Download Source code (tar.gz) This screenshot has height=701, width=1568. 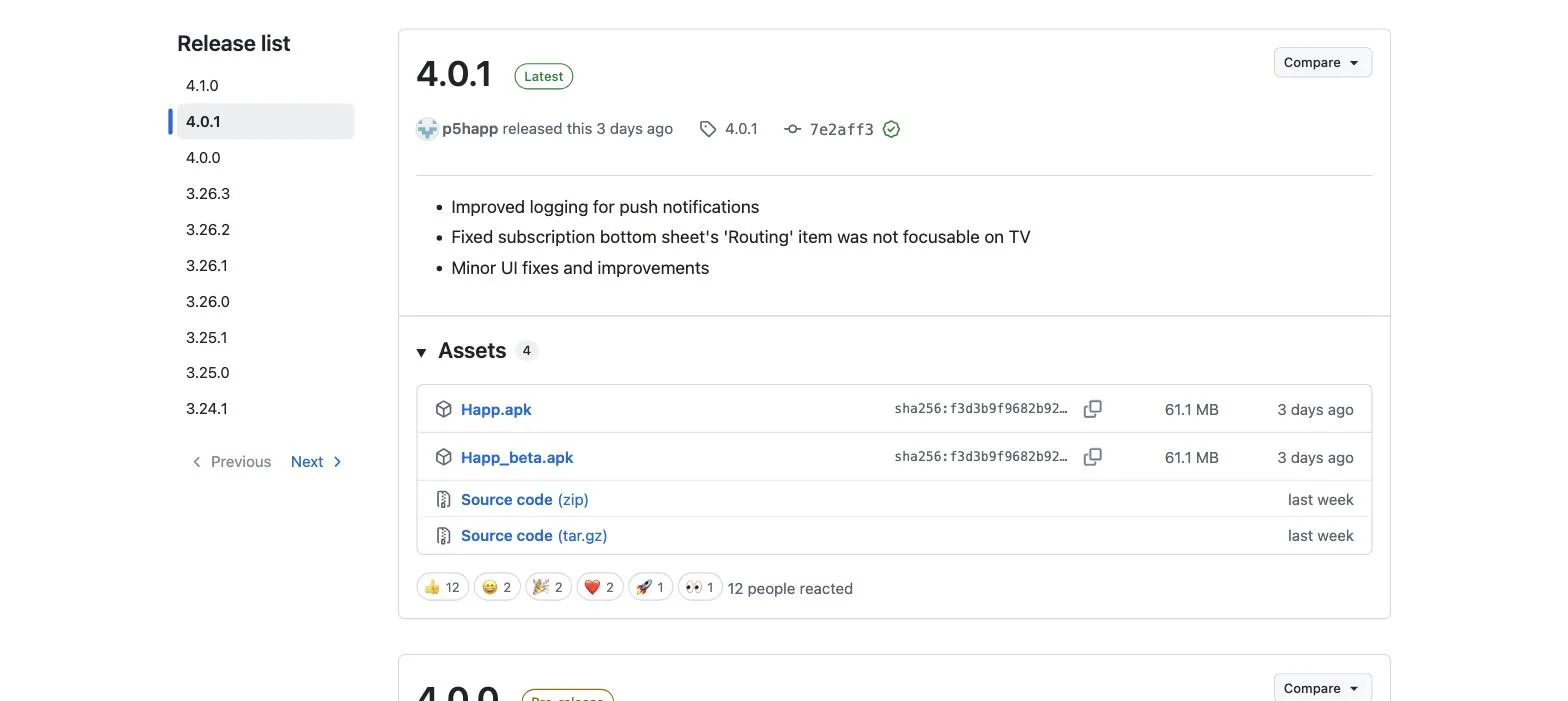click(534, 536)
